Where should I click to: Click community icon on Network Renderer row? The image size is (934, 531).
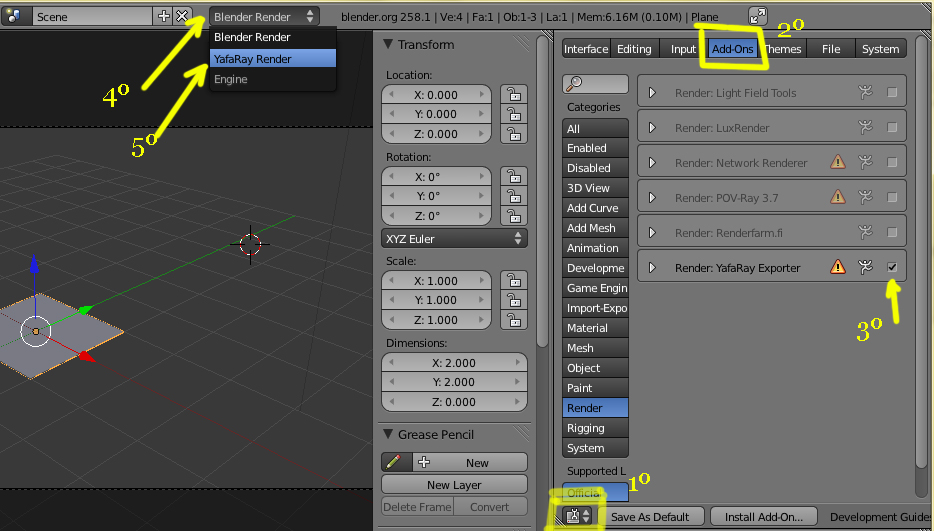click(x=865, y=162)
